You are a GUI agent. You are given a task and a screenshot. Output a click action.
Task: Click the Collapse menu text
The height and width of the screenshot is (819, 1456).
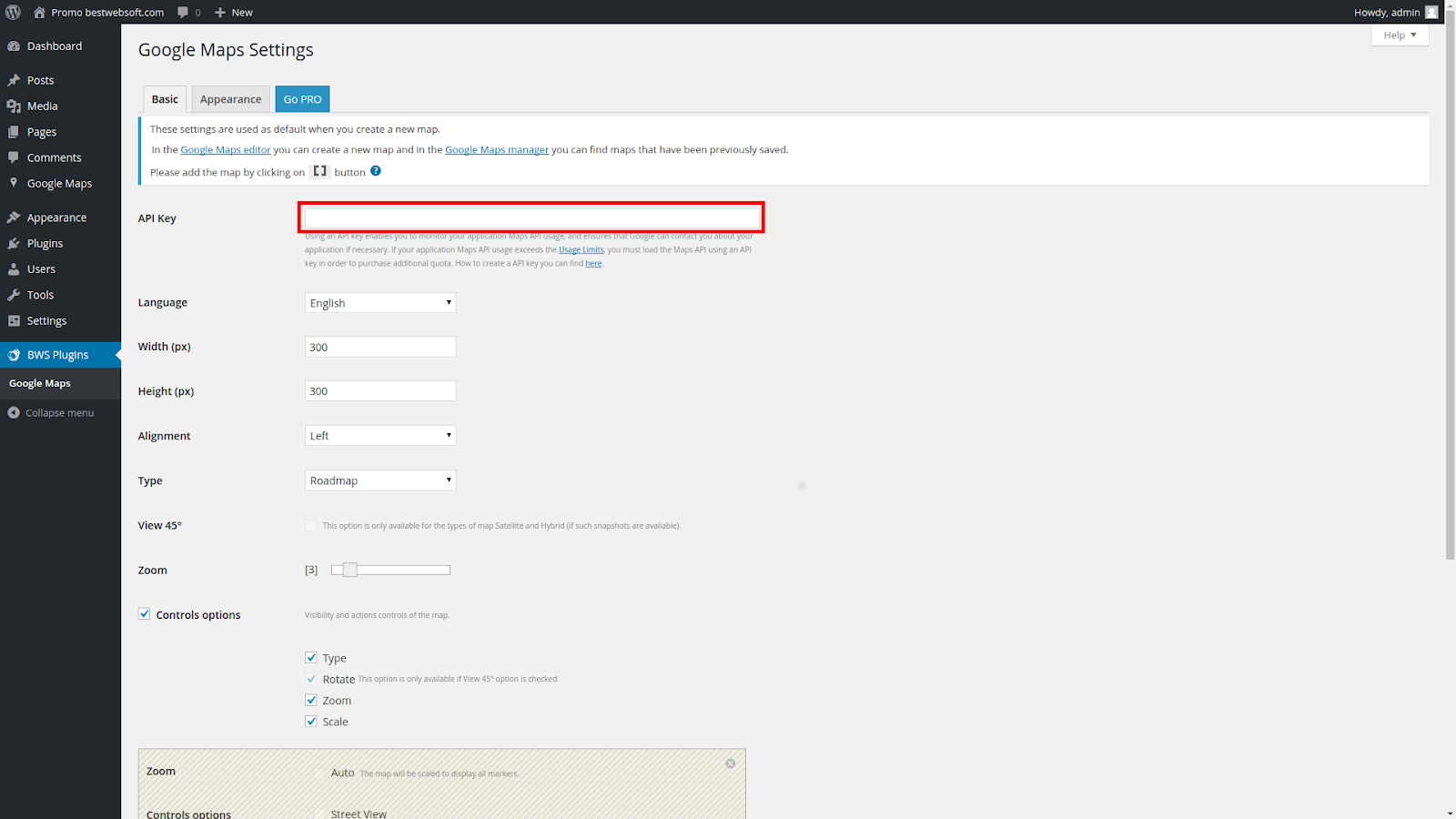tap(59, 412)
